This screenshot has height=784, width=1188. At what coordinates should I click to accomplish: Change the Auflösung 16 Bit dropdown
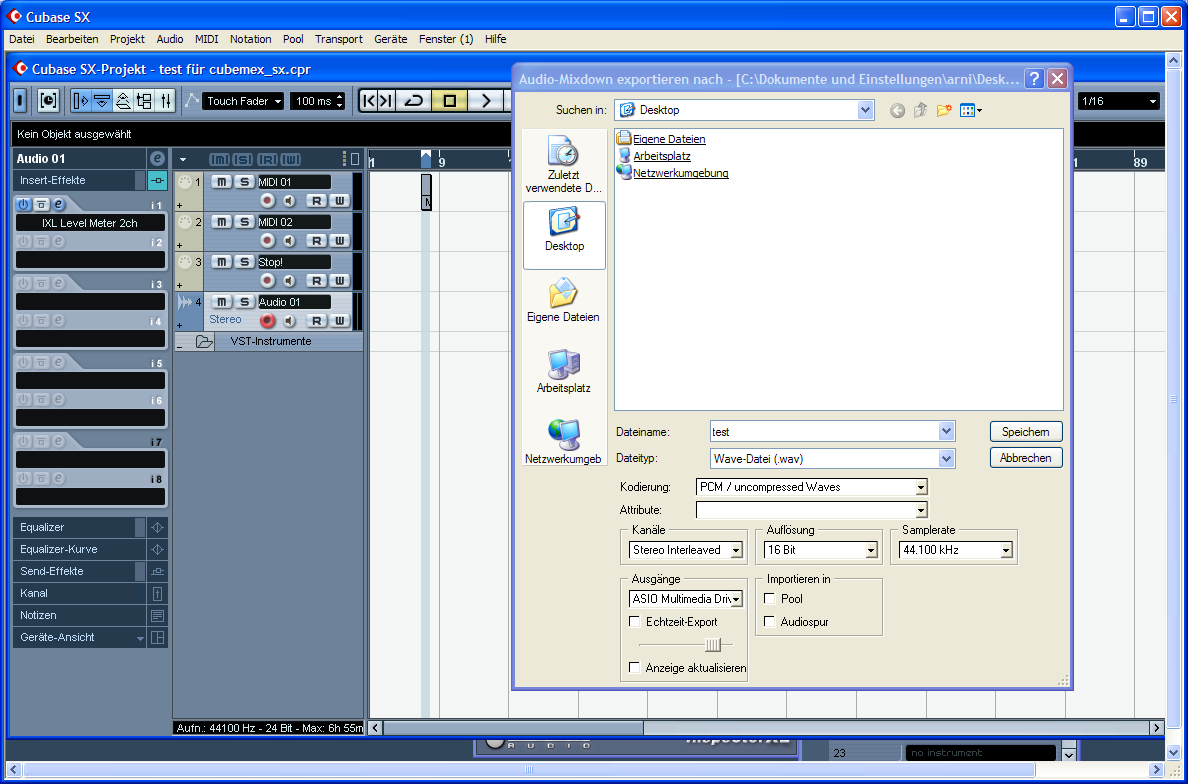[871, 551]
